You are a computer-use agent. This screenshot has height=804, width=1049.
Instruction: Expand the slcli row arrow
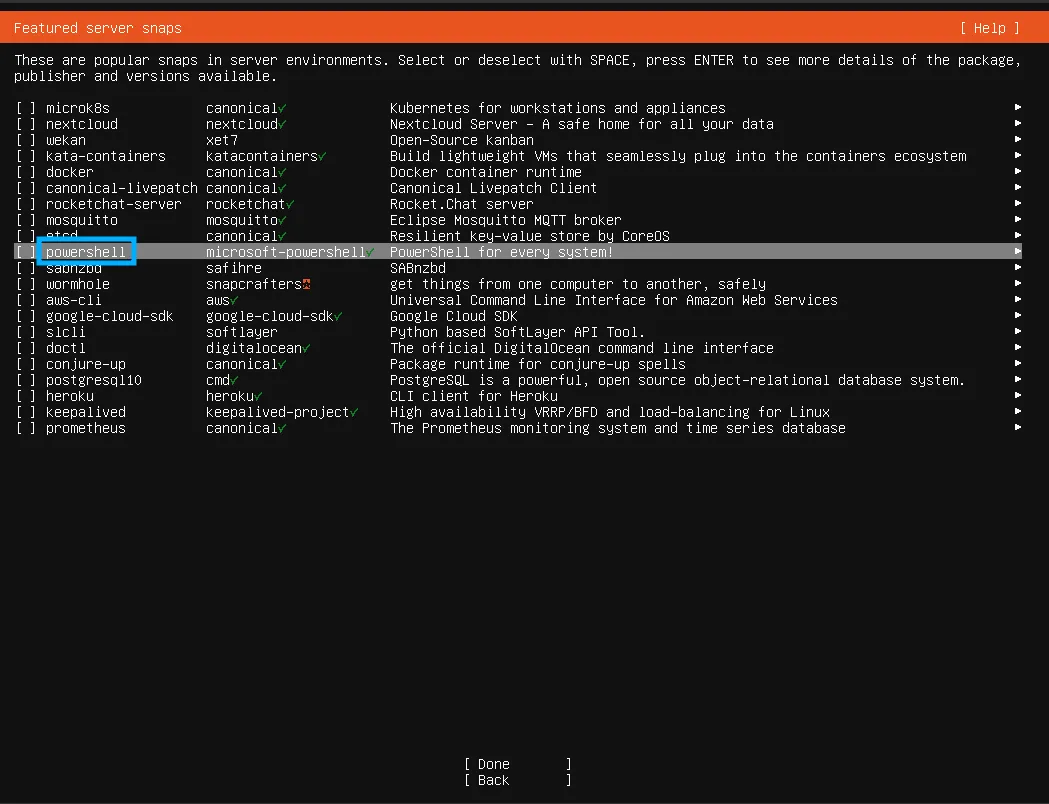pyautogui.click(x=1018, y=332)
